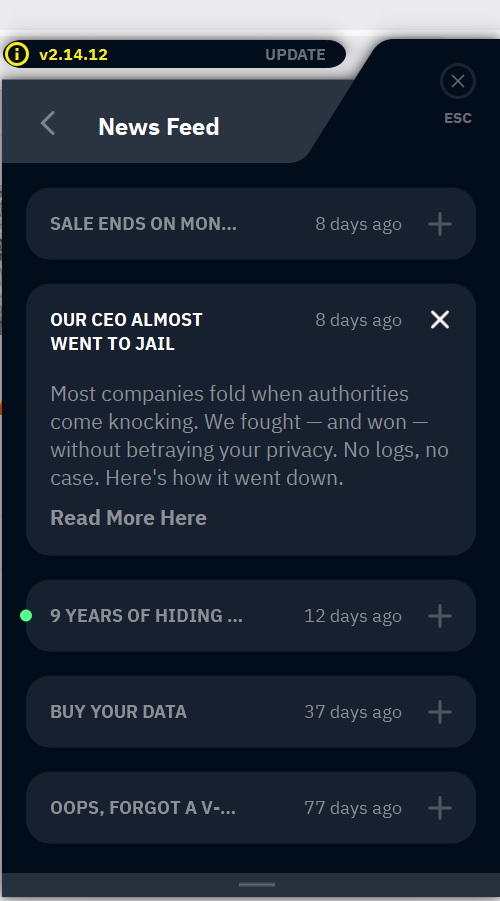Click plus icon on SALE ENDS ON MON... row
The image size is (500, 901).
point(440,224)
